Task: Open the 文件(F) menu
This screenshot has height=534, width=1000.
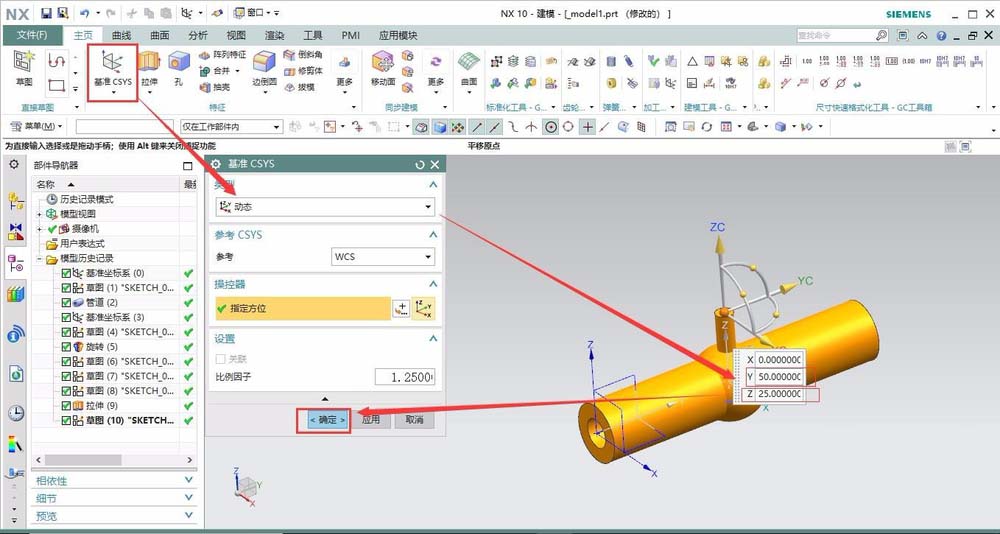Action: tap(33, 36)
